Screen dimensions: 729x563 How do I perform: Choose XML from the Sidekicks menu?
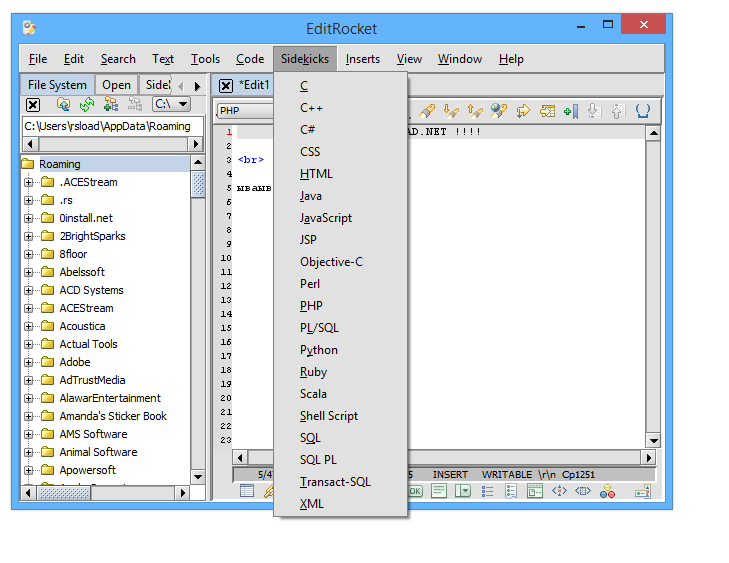(x=340, y=504)
